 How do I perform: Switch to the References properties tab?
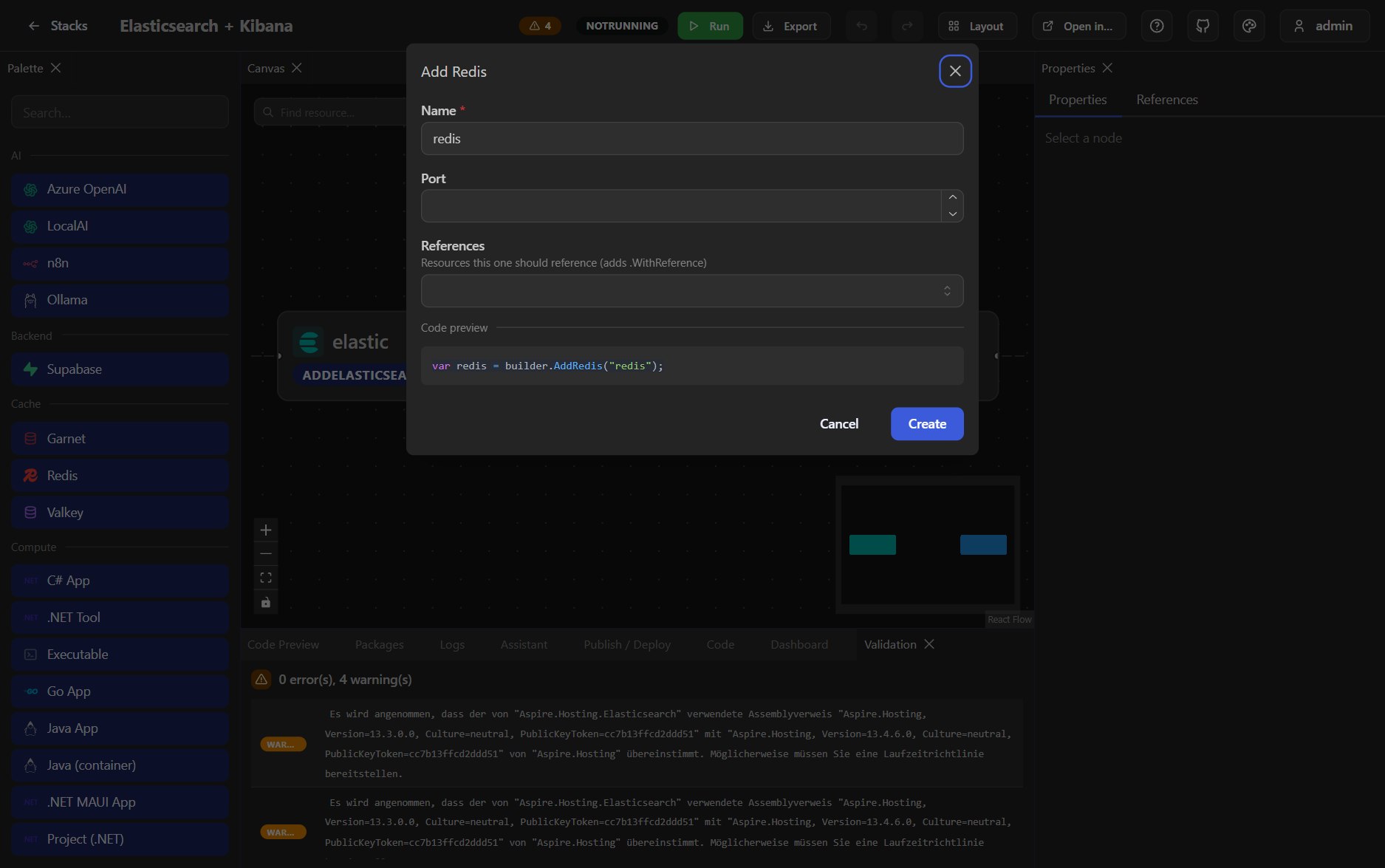click(x=1167, y=100)
